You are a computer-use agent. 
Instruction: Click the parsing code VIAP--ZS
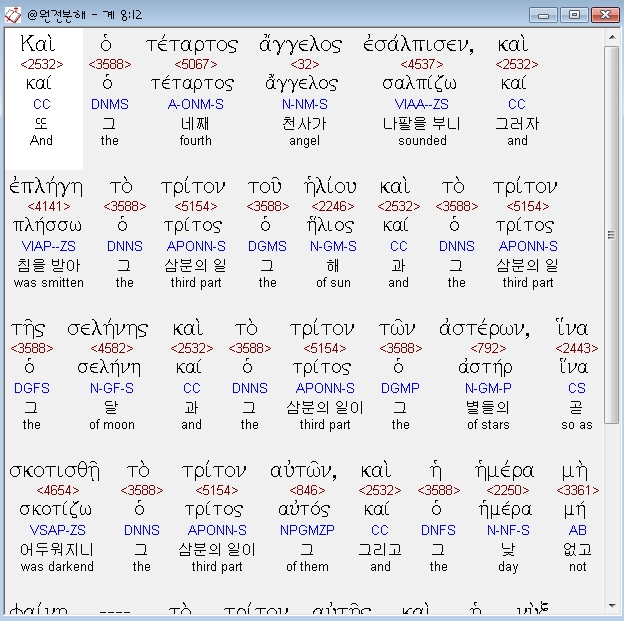coord(49,246)
